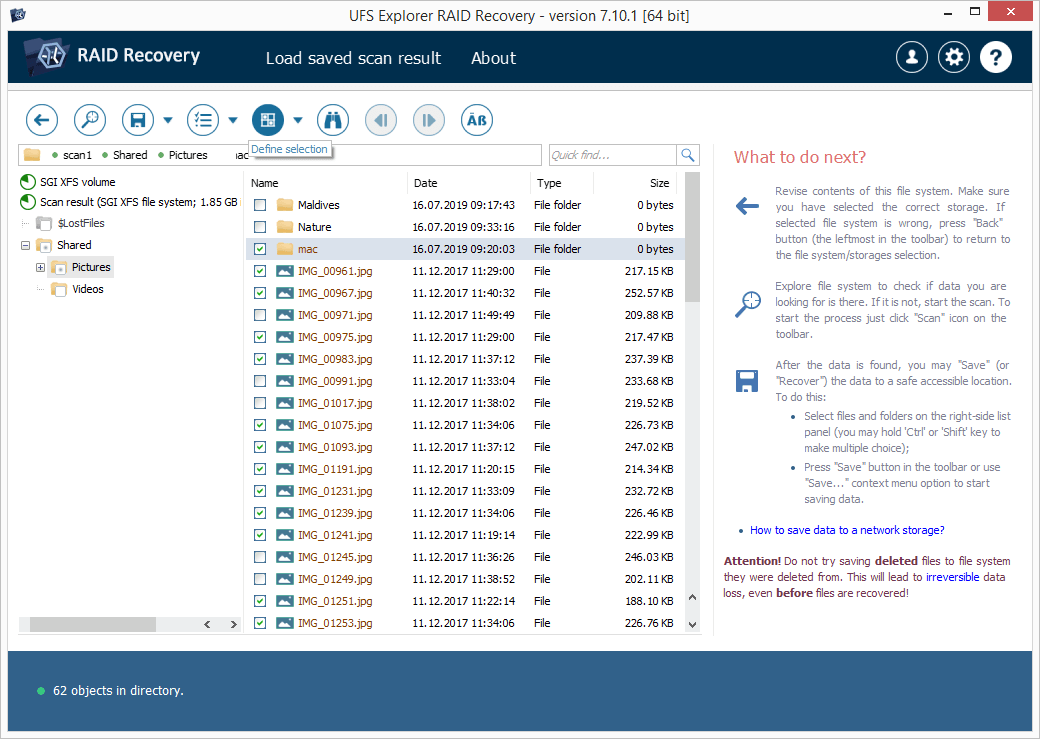1040x739 pixels.
Task: Select the IMG_00975.jpg file name
Action: [335, 337]
